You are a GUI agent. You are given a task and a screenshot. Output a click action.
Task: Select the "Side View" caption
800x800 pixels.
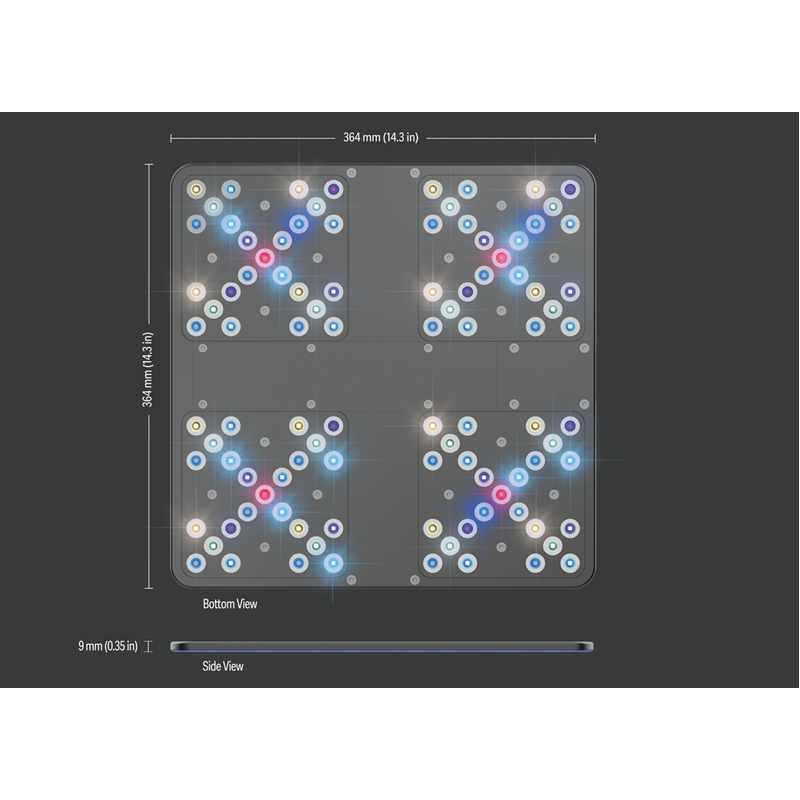[x=223, y=666]
